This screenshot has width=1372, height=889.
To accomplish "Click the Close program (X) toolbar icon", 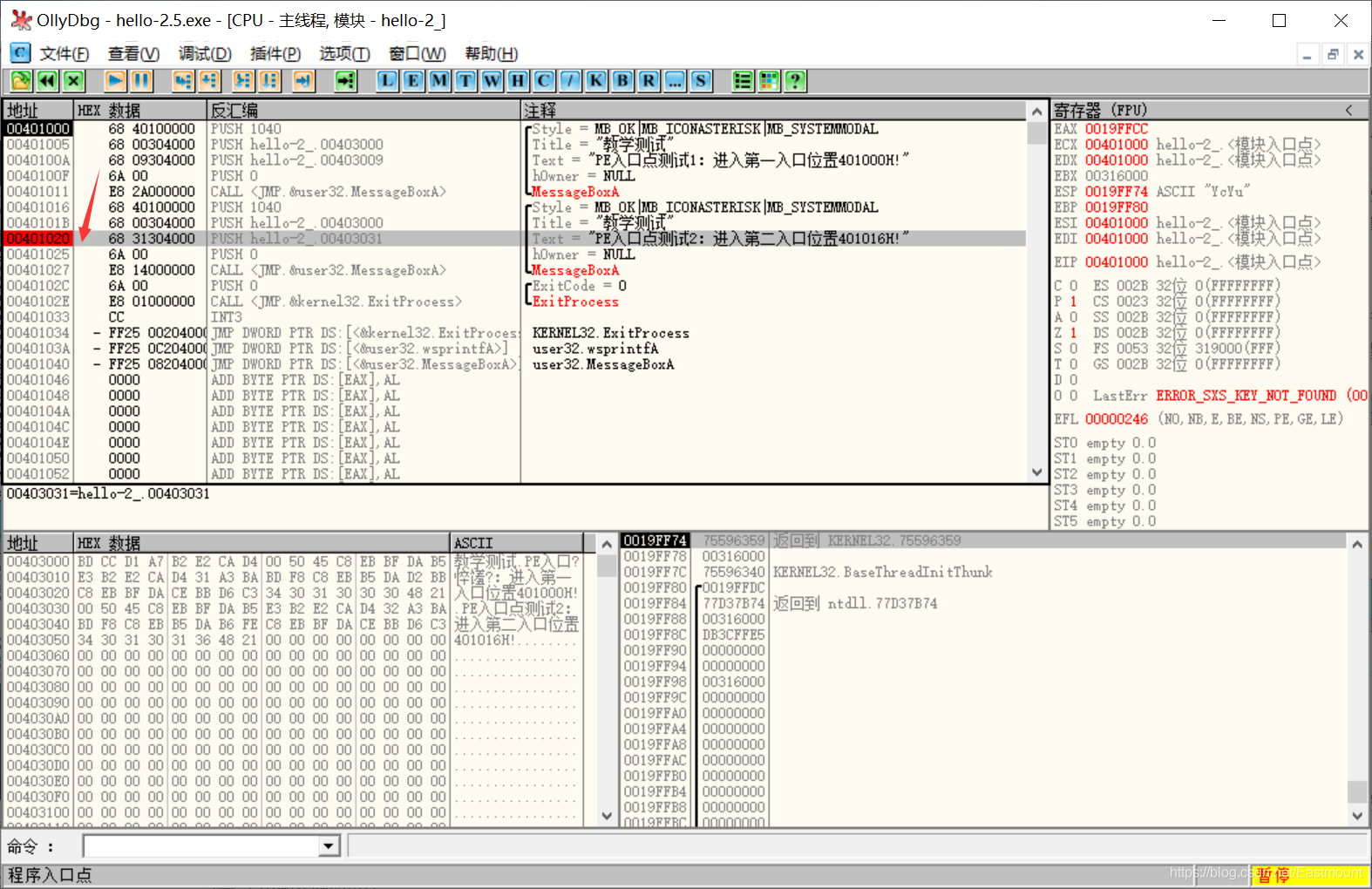I will click(73, 81).
